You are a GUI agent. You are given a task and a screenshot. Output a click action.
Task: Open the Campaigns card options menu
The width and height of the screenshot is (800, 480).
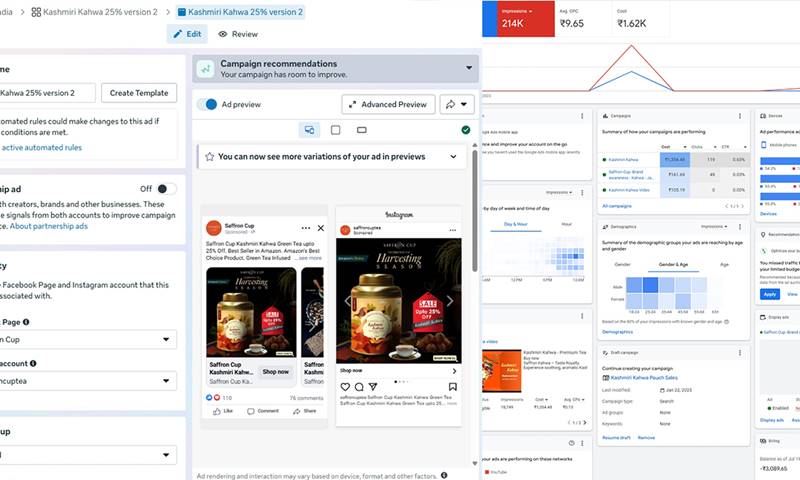pos(740,116)
